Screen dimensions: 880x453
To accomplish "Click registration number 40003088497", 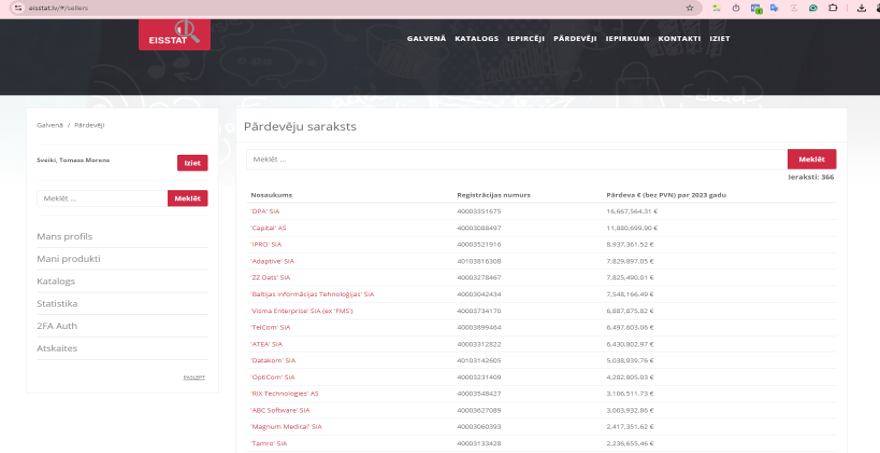I will [x=479, y=228].
